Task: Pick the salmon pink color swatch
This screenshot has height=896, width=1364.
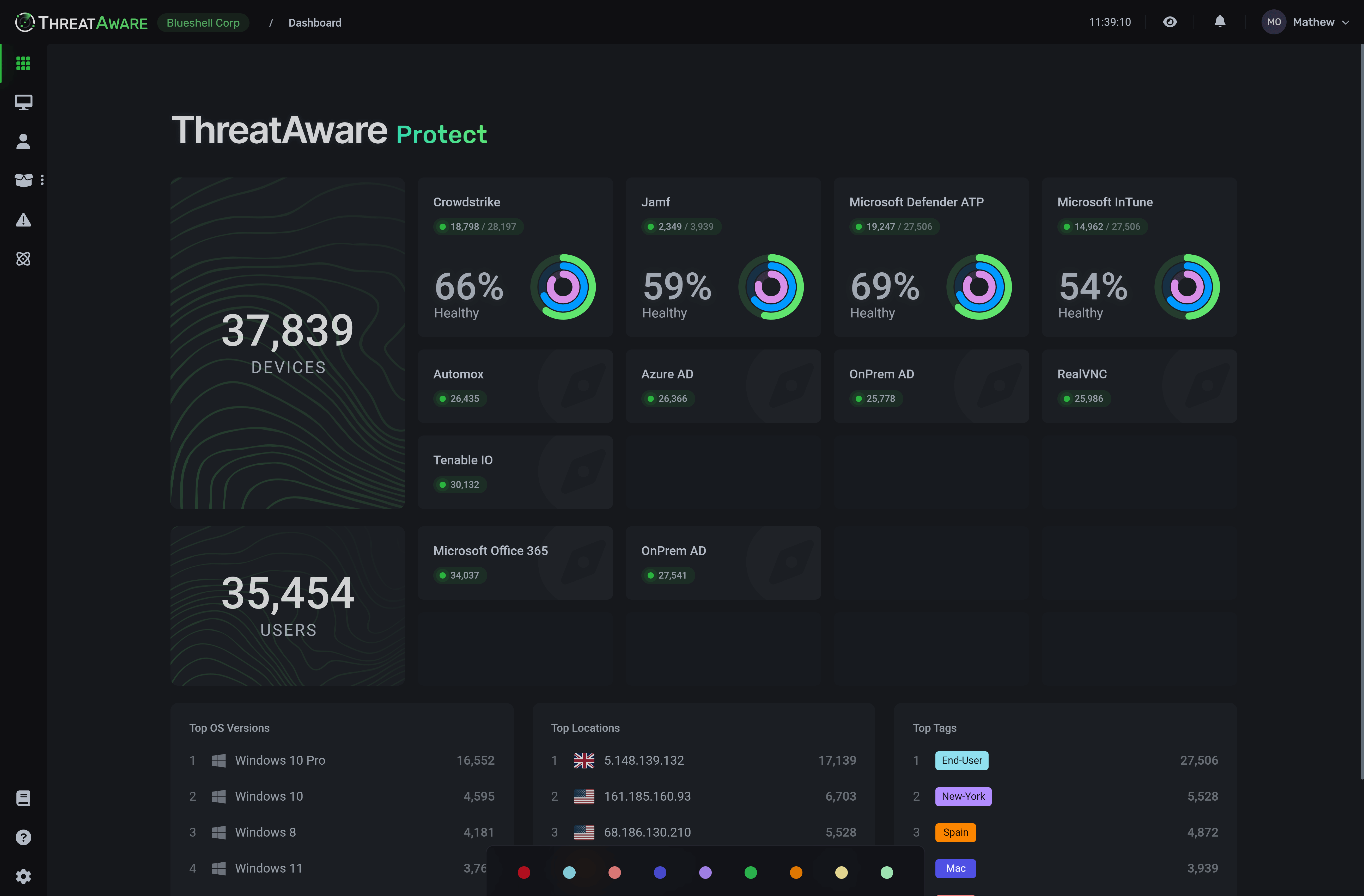Action: click(614, 872)
